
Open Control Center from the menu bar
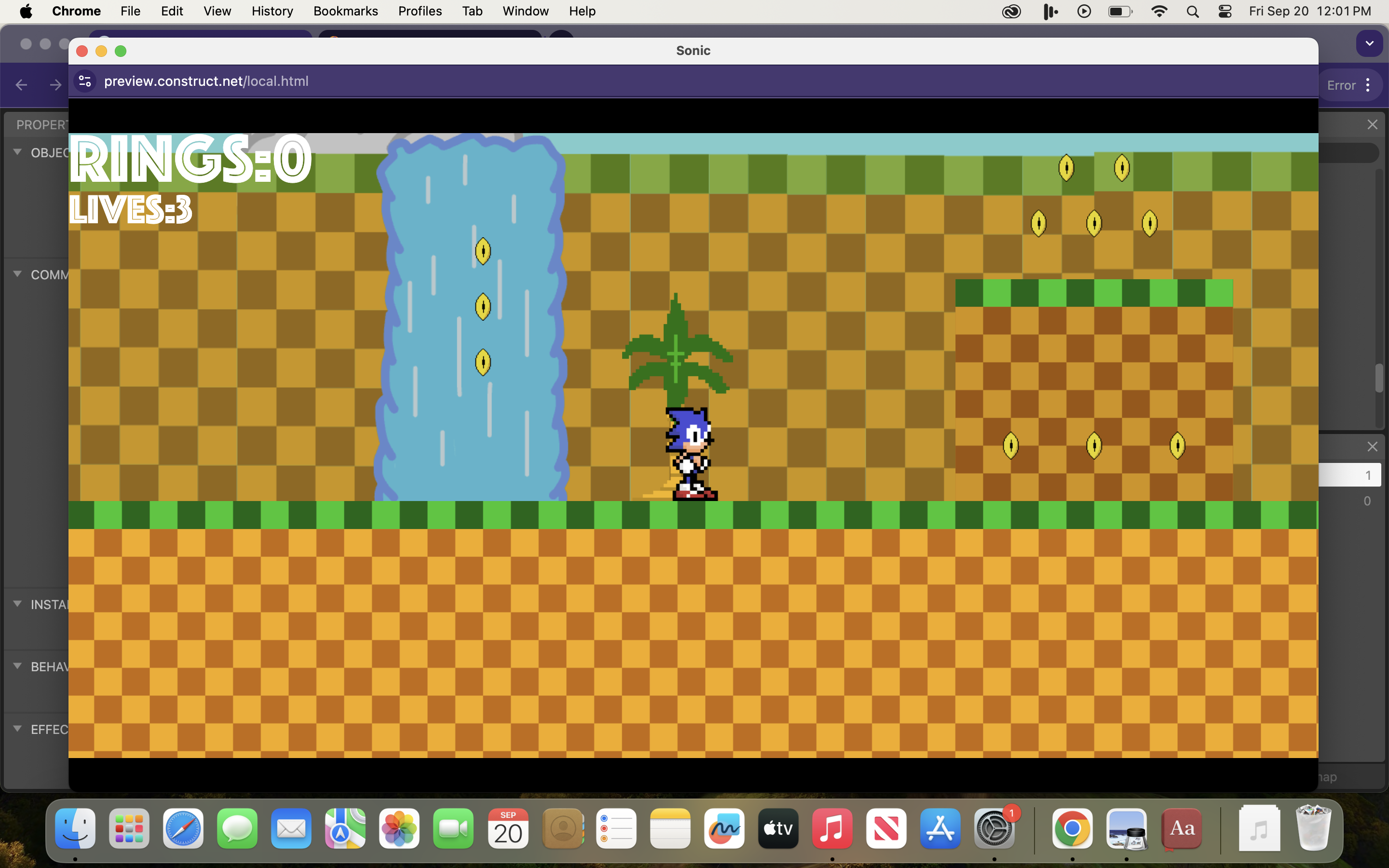point(1226,11)
